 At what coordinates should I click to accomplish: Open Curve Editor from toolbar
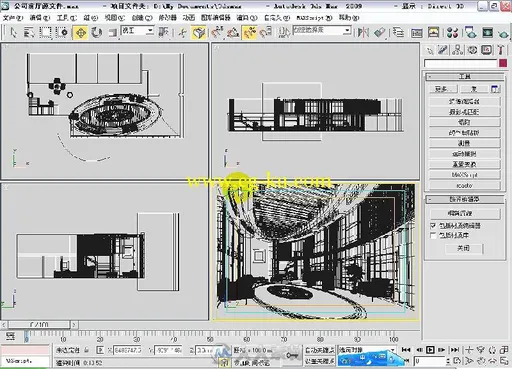pos(417,32)
